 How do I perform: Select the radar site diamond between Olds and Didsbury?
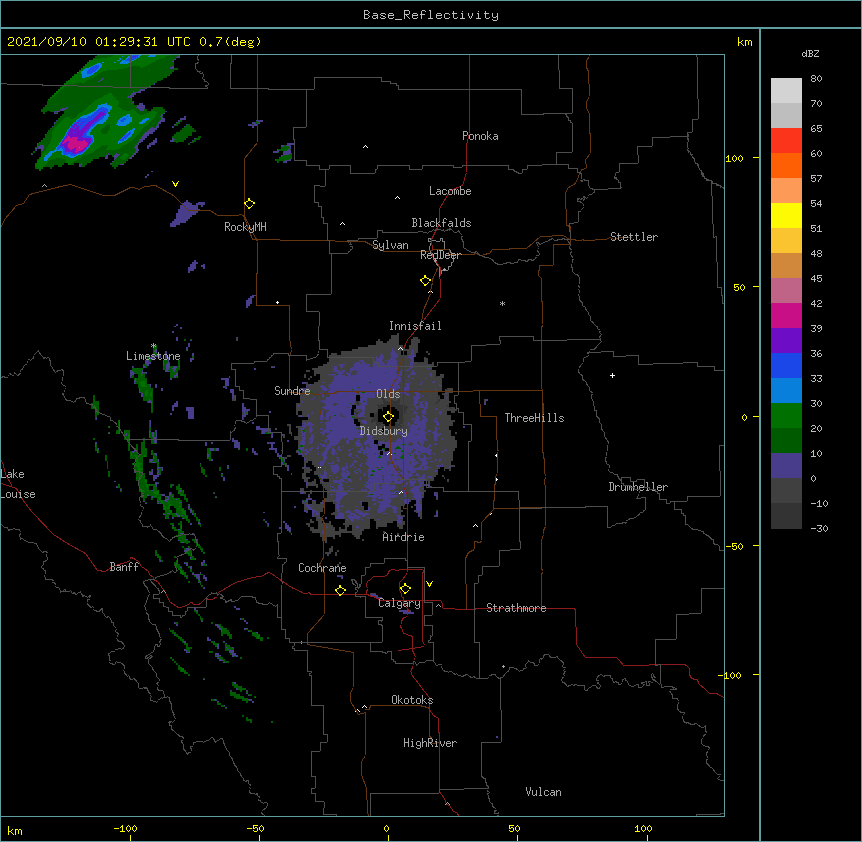coord(388,417)
